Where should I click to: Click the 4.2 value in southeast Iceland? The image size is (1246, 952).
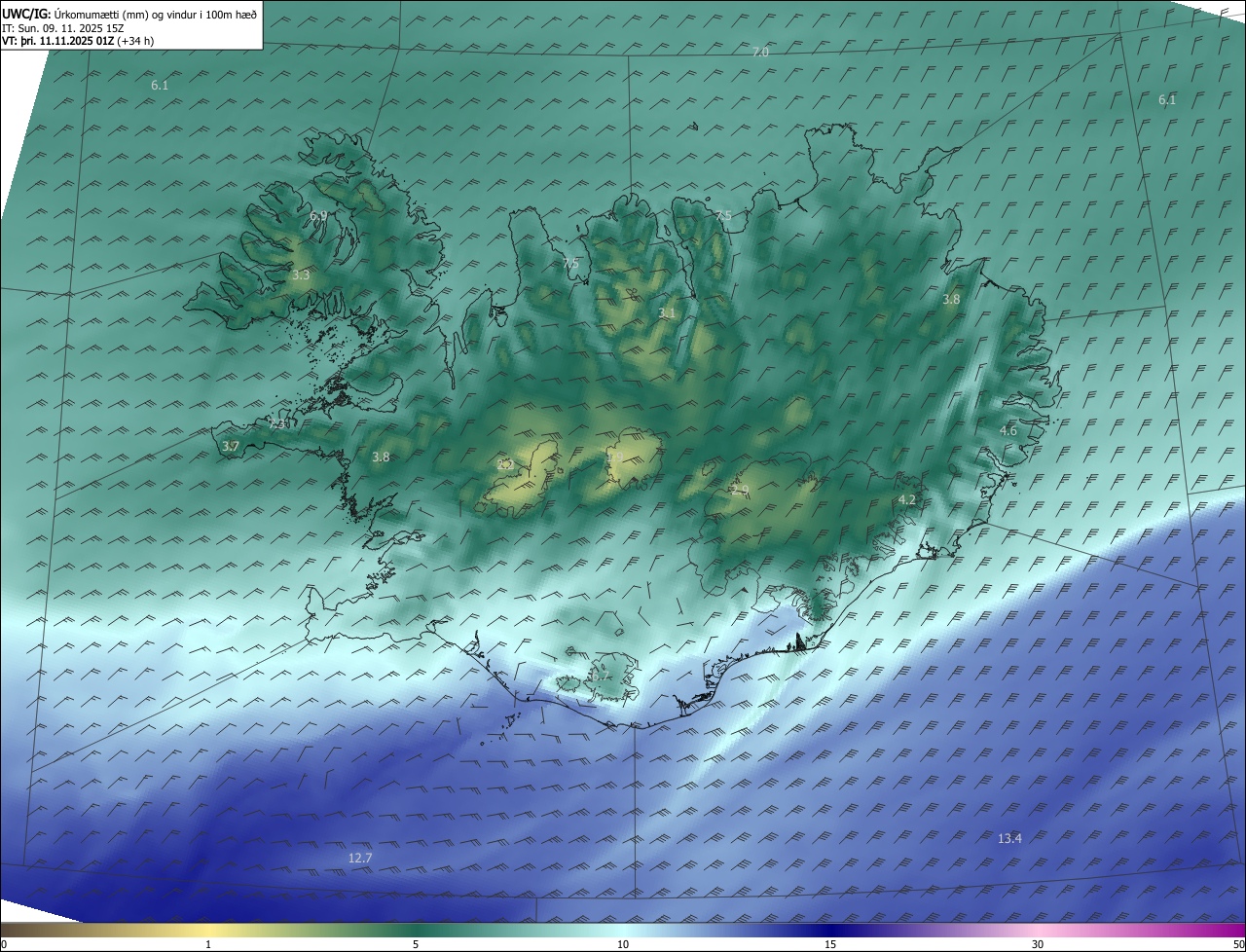(907, 499)
